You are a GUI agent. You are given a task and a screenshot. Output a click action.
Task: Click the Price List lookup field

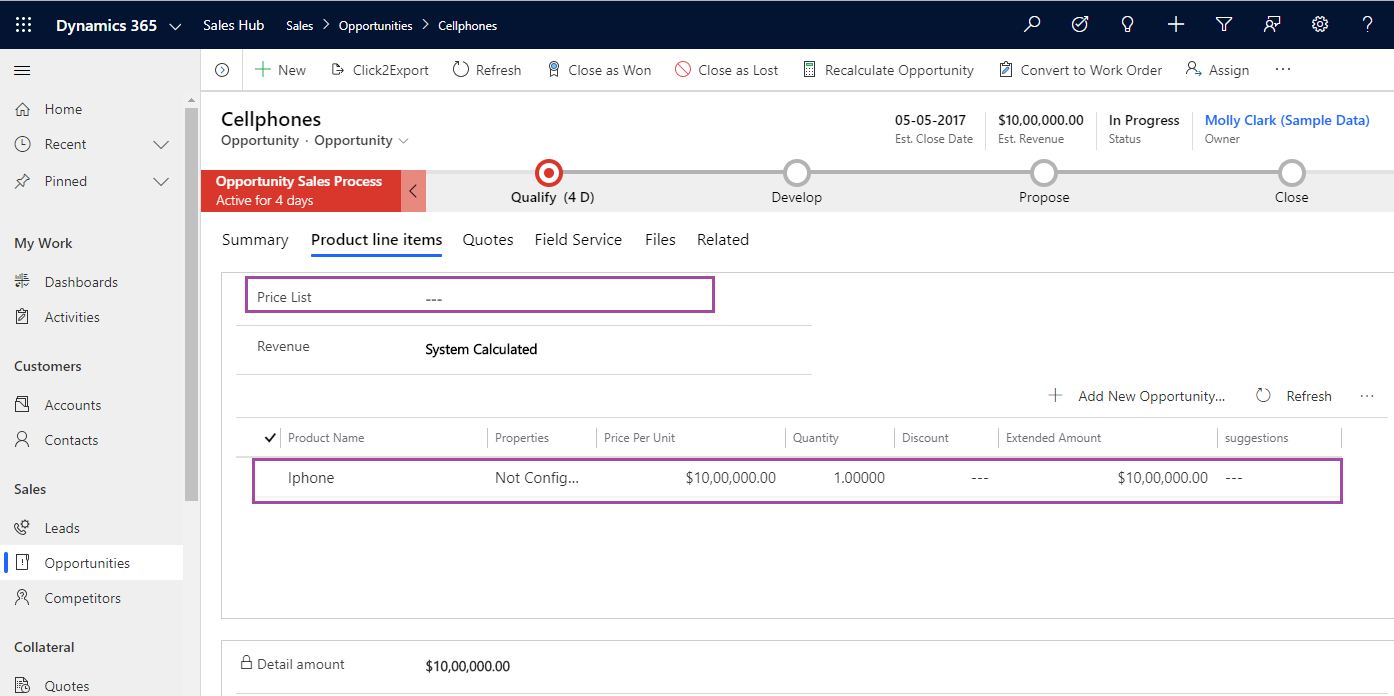coord(480,295)
